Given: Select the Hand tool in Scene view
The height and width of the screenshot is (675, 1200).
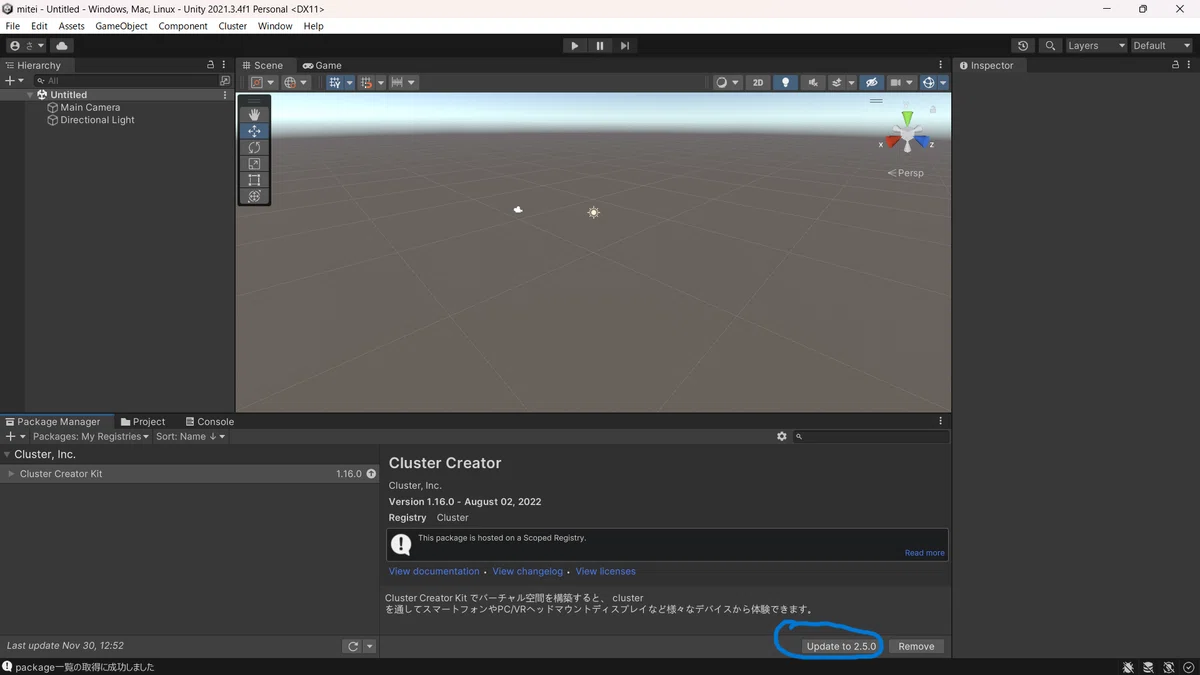Looking at the screenshot, I should tap(254, 114).
